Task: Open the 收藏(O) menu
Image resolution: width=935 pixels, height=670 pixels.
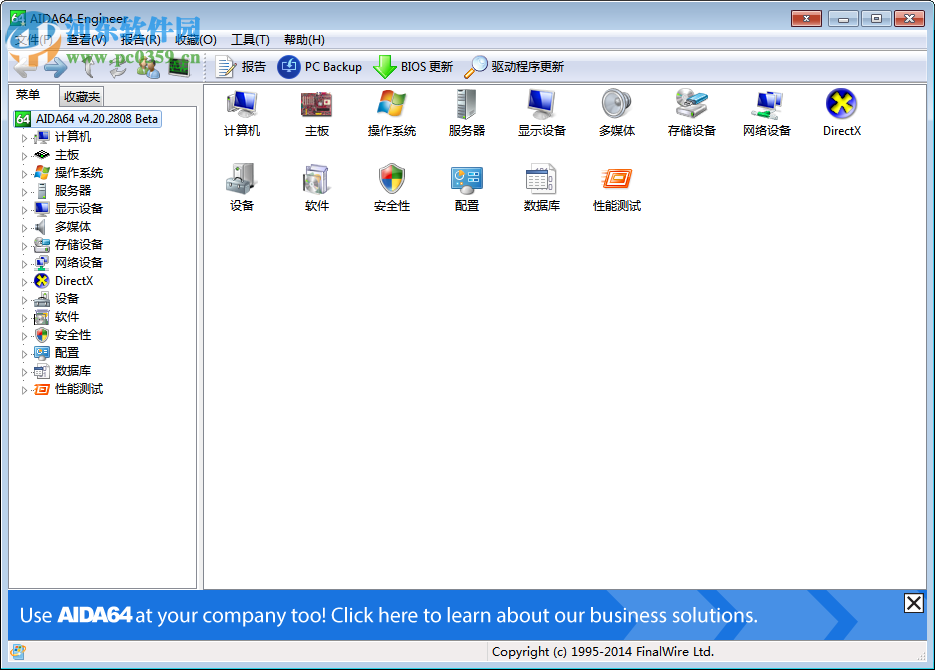Action: click(x=196, y=40)
